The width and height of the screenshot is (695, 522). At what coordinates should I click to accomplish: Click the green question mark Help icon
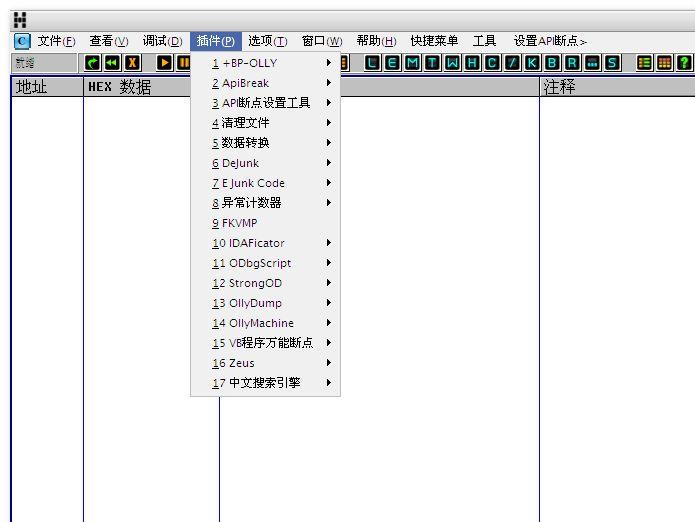(684, 63)
